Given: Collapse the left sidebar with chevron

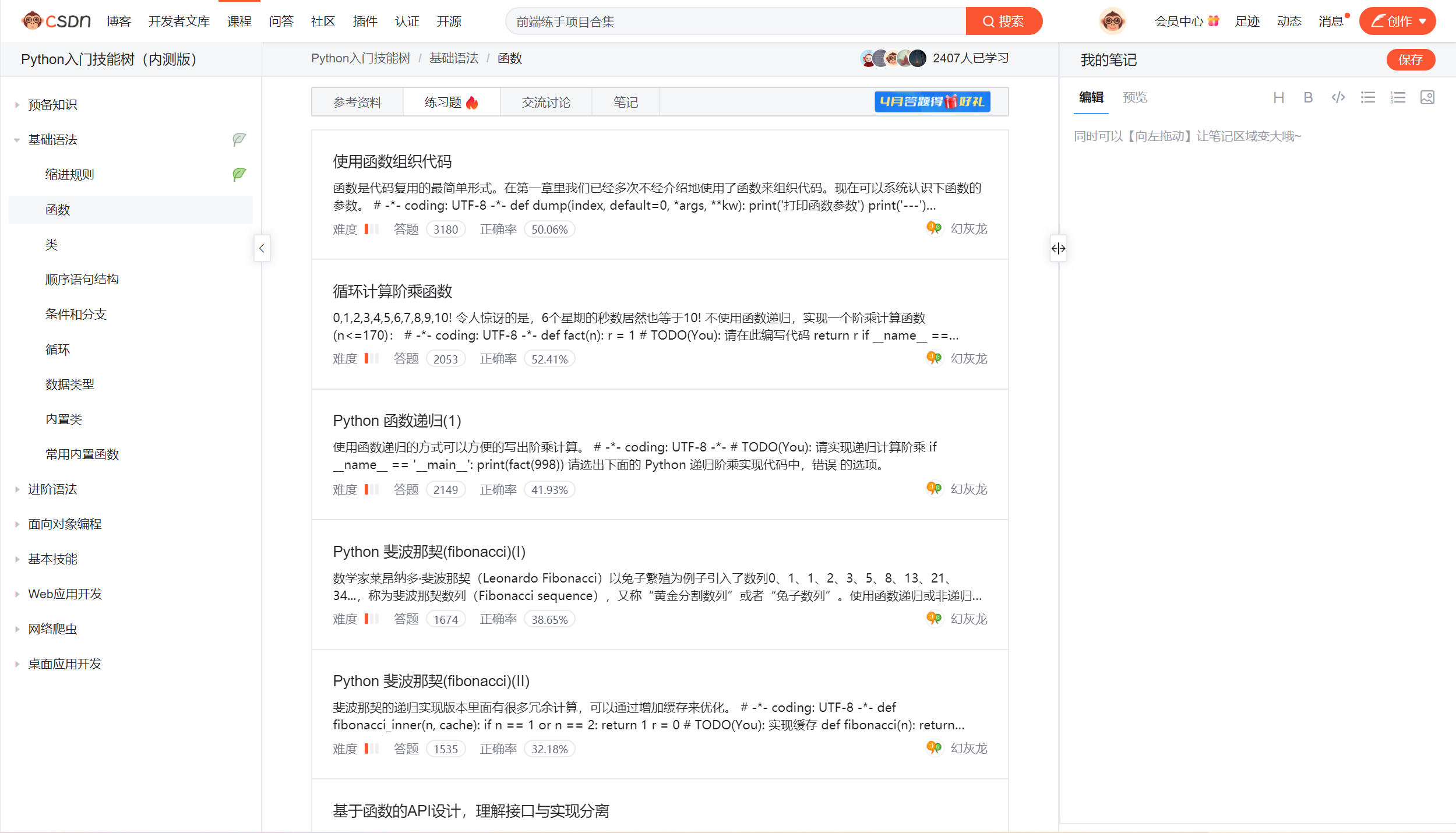Looking at the screenshot, I should tap(262, 249).
